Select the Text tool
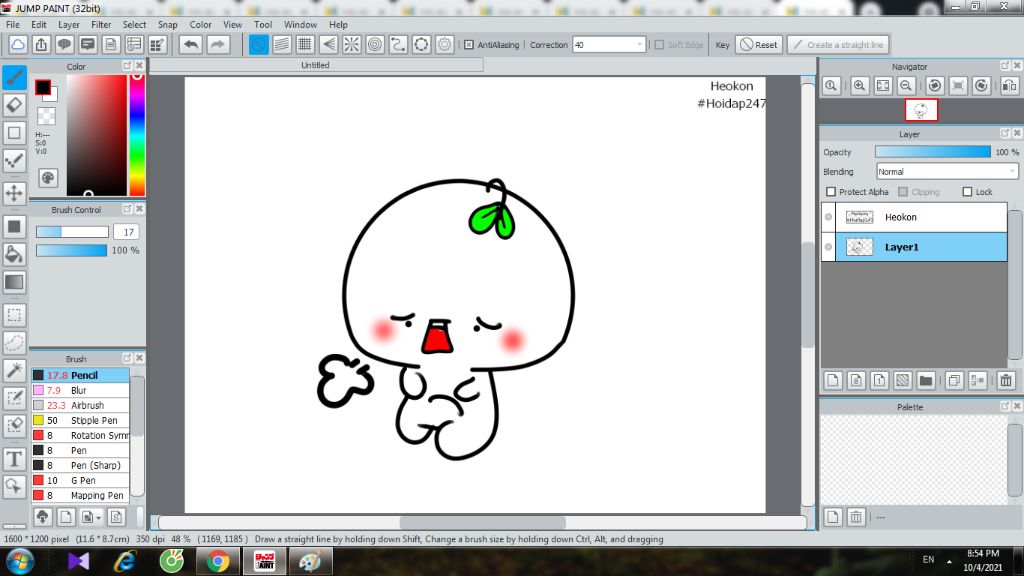The width and height of the screenshot is (1024, 576). click(14, 459)
